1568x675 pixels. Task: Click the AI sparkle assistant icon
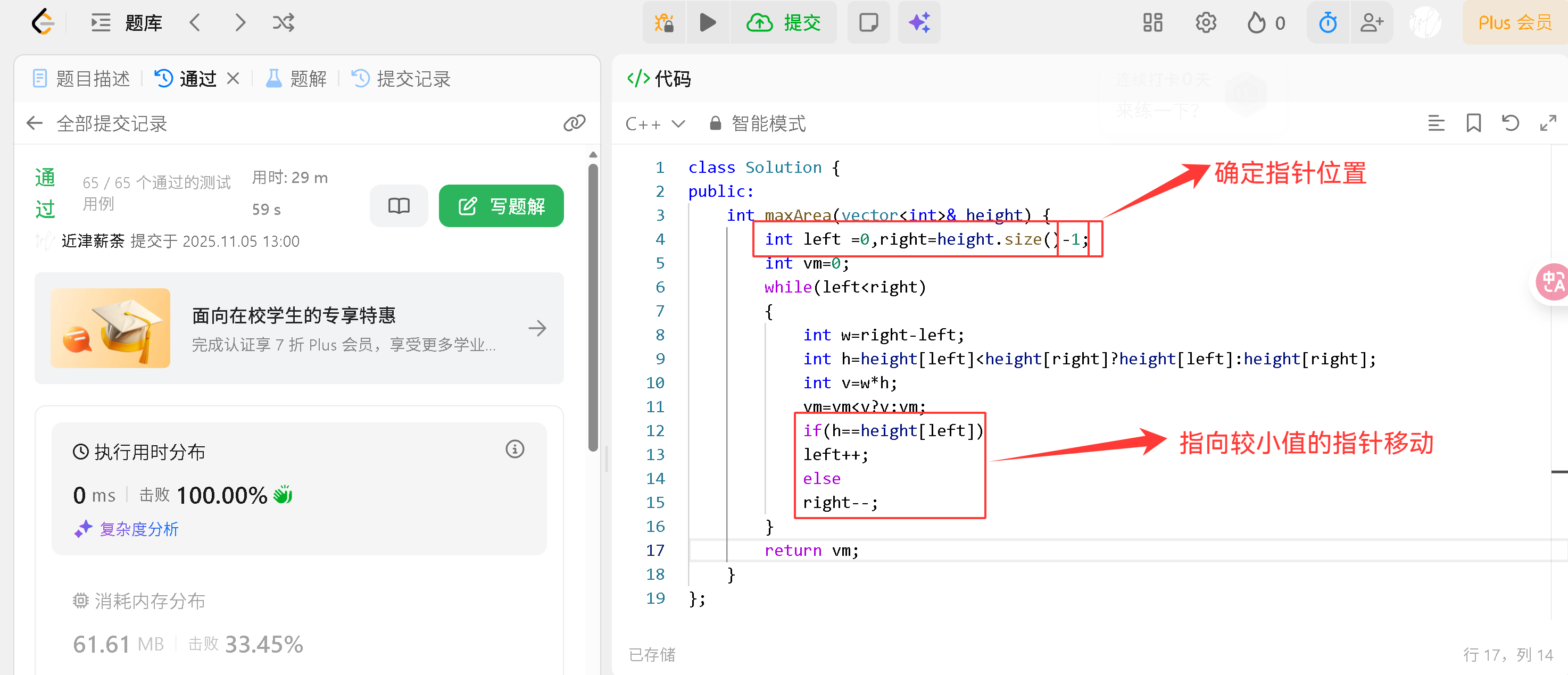click(x=918, y=23)
